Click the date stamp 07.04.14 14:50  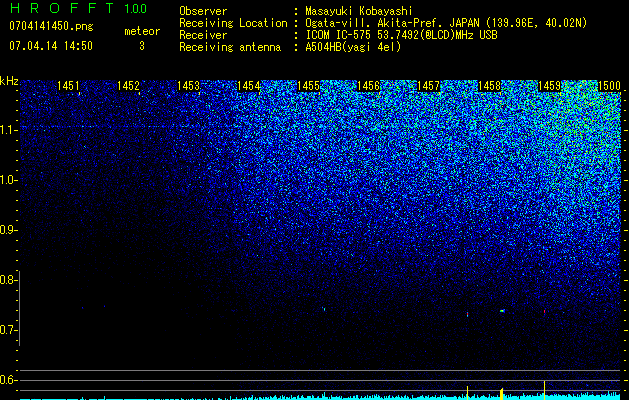click(51, 46)
